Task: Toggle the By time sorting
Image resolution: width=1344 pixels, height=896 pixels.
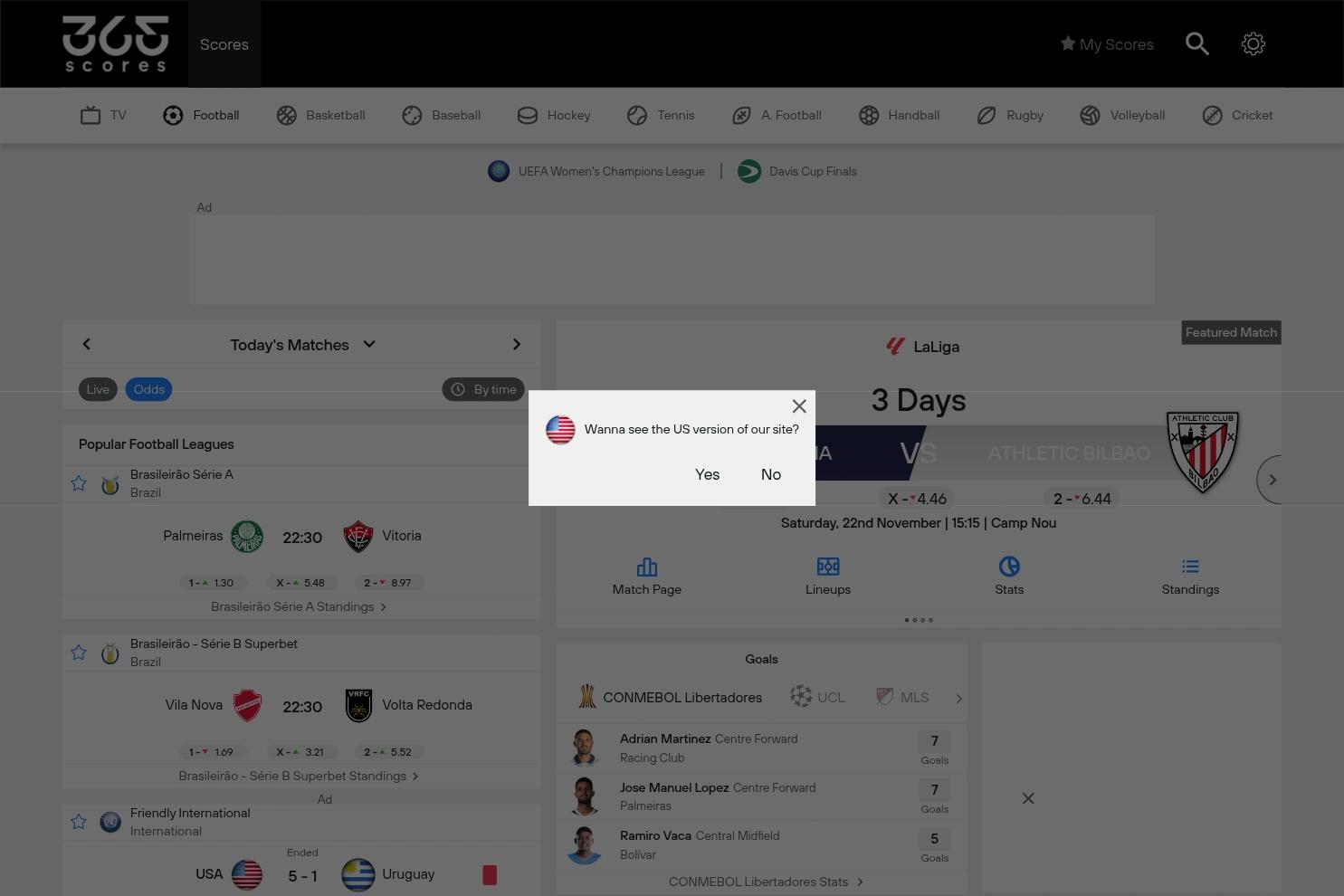Action: [x=483, y=389]
